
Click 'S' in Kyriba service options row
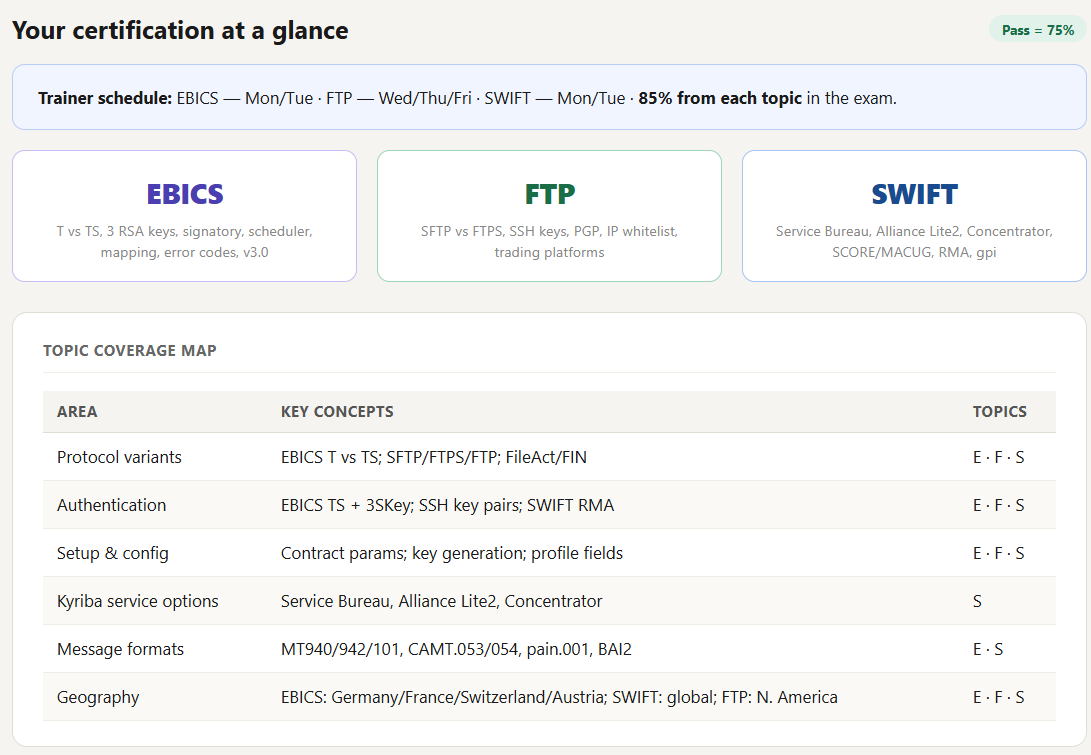tap(978, 601)
